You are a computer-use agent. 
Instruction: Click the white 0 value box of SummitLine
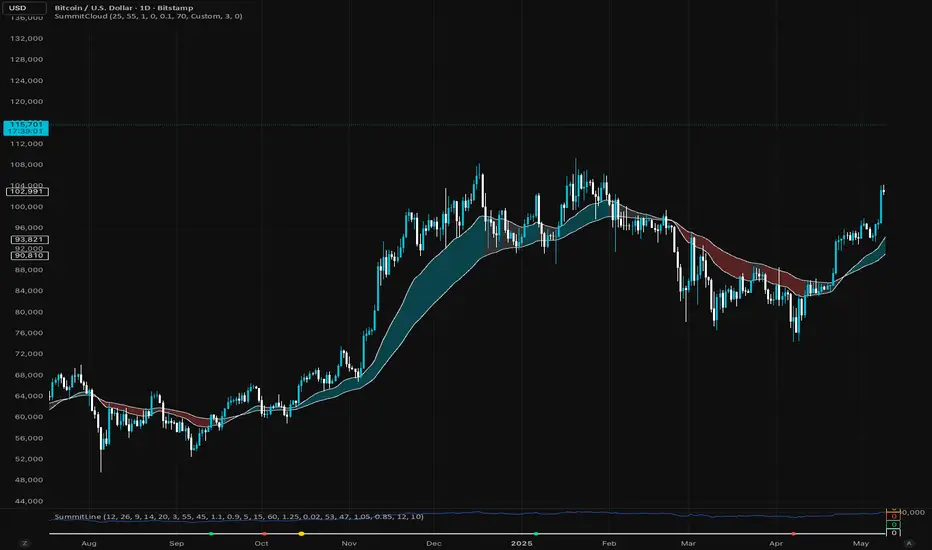894,533
